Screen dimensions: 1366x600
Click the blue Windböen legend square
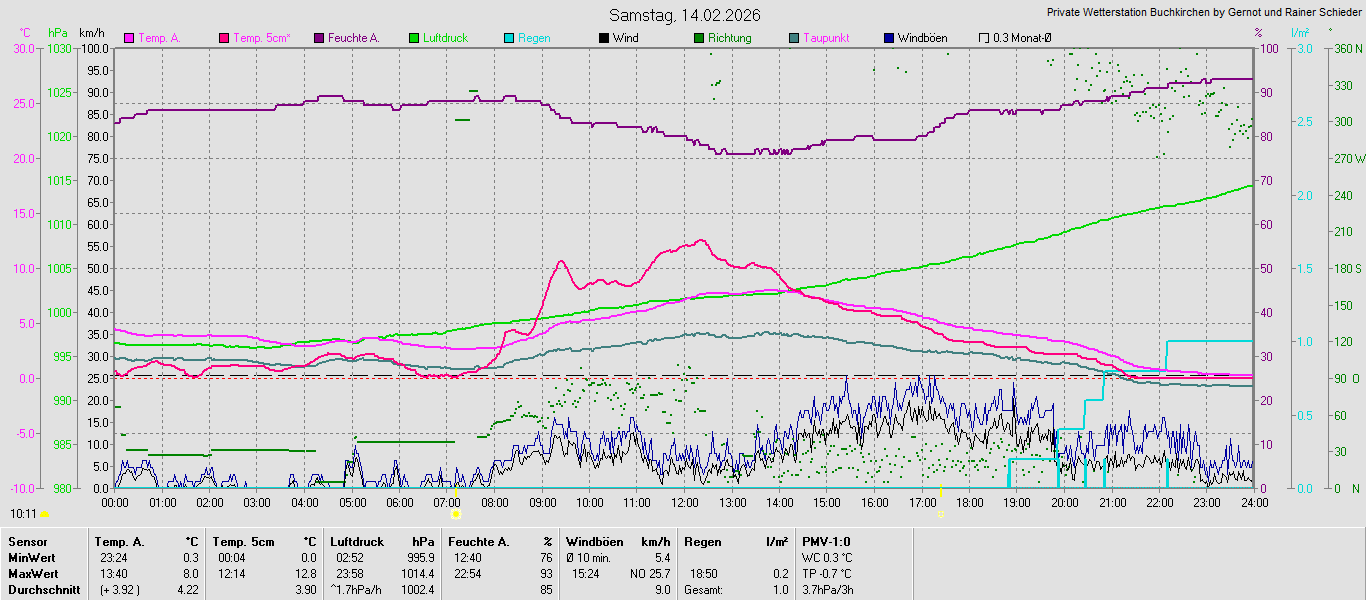889,38
